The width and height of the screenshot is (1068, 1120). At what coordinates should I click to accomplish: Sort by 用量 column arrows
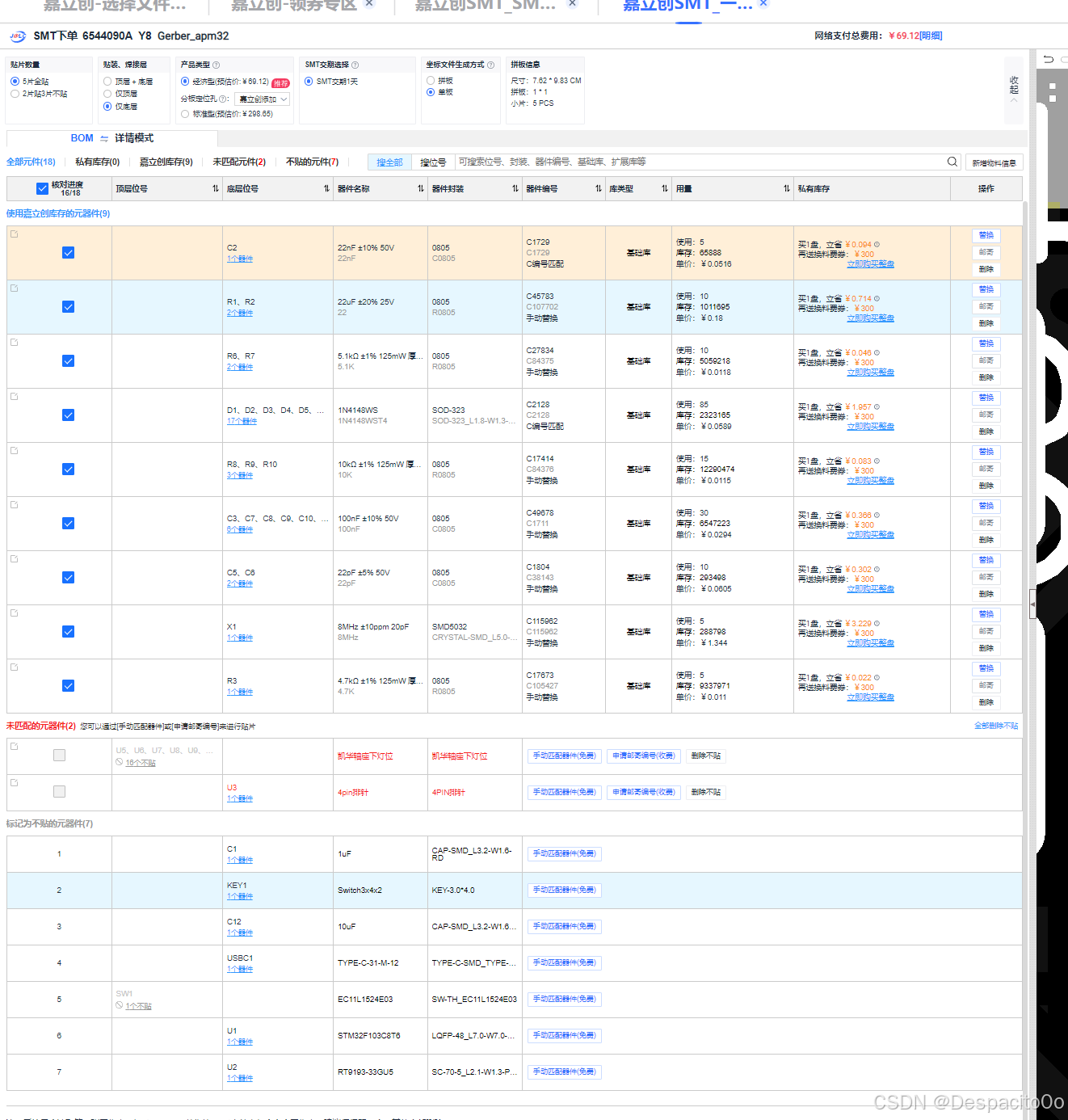tap(787, 188)
